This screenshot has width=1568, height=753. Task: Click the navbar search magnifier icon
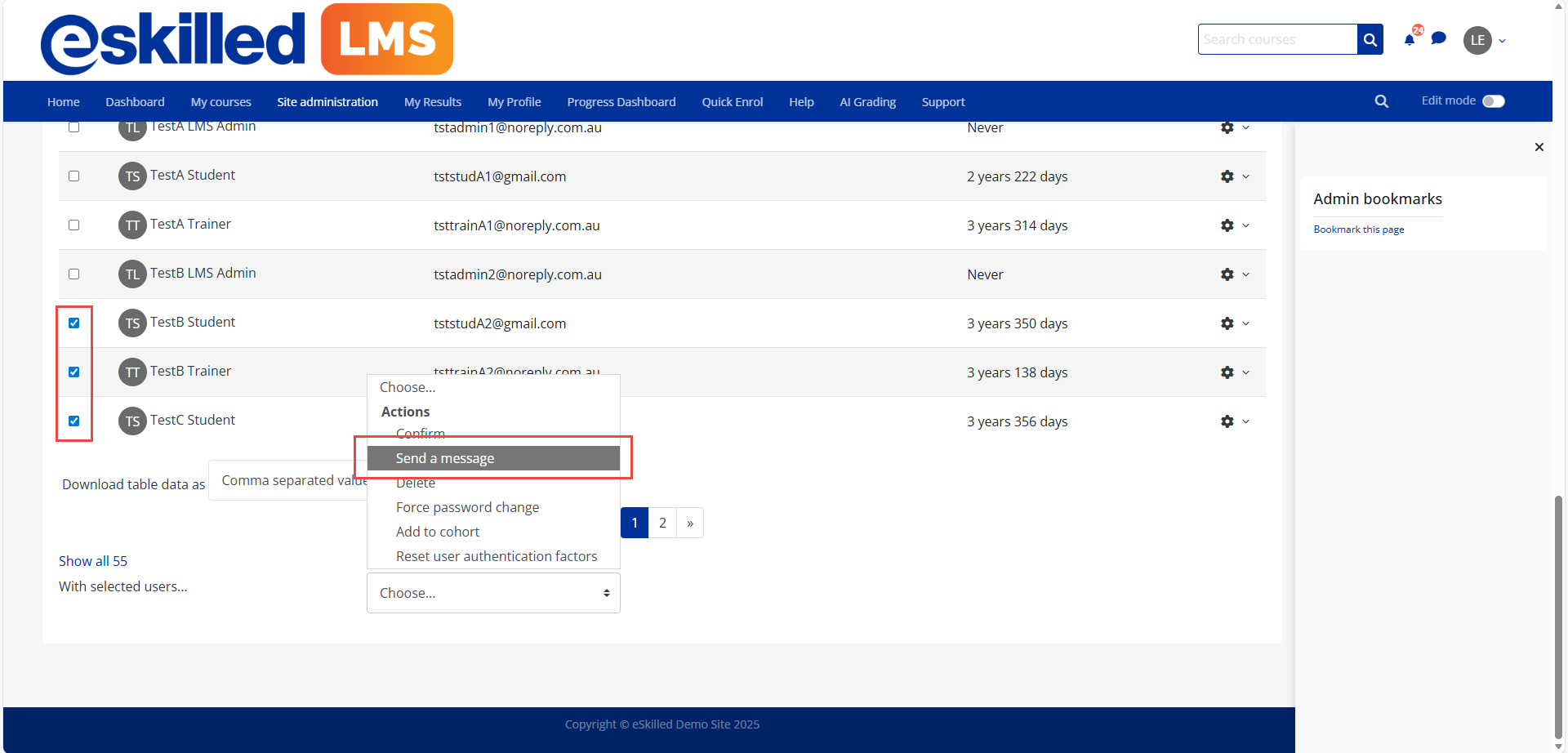click(1381, 101)
